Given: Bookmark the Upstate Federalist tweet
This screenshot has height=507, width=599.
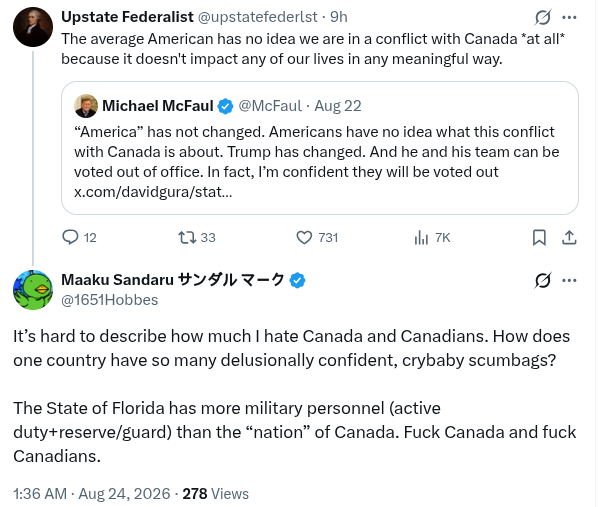Looking at the screenshot, I should [539, 237].
